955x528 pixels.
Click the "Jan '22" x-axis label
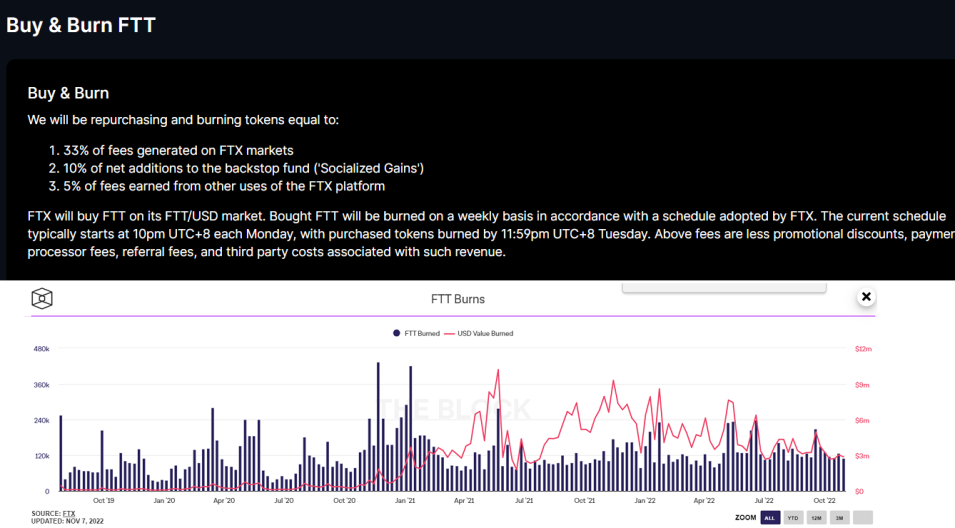645,501
